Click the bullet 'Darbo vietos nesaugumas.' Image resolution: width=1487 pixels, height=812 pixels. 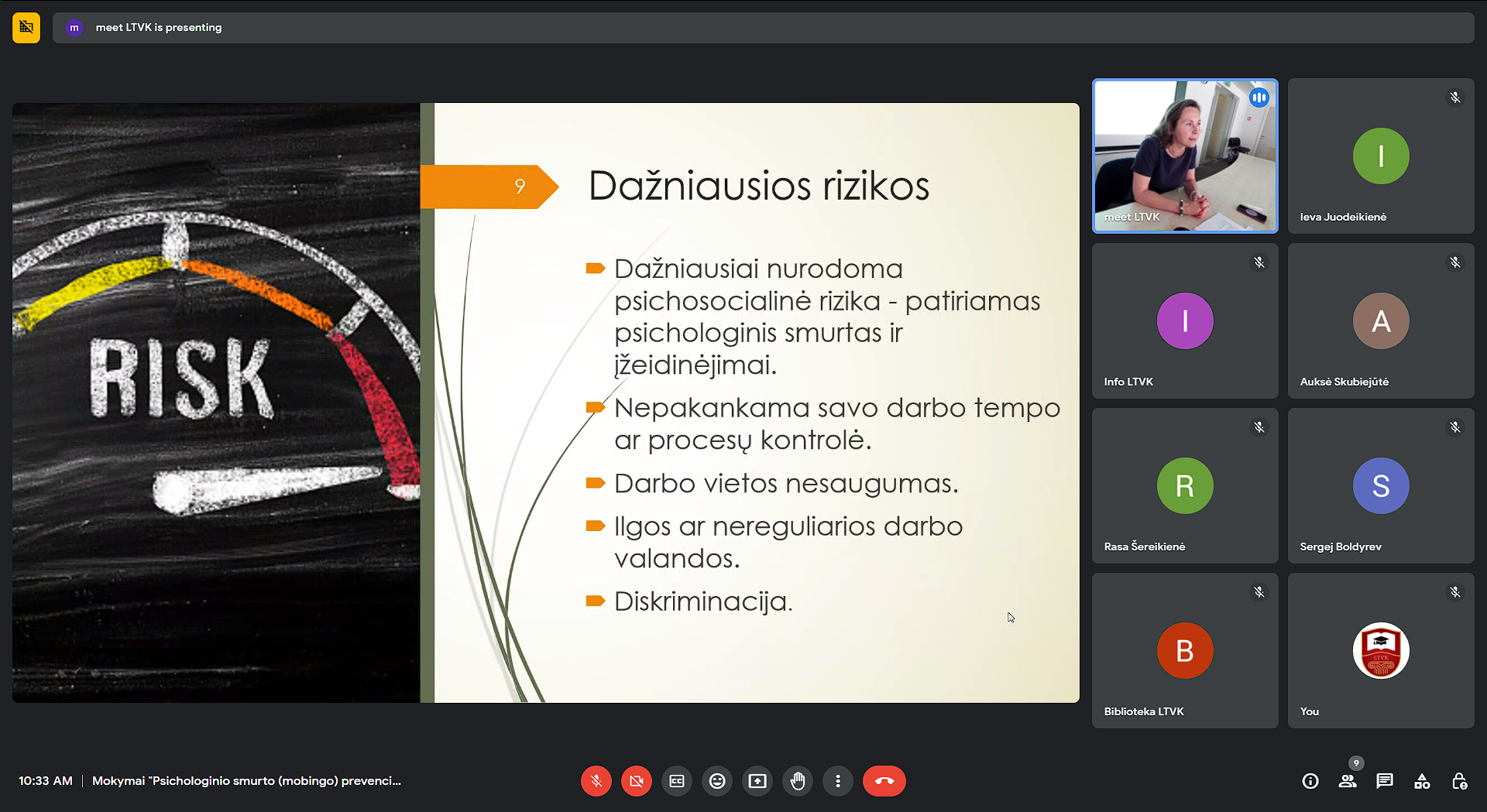[786, 483]
